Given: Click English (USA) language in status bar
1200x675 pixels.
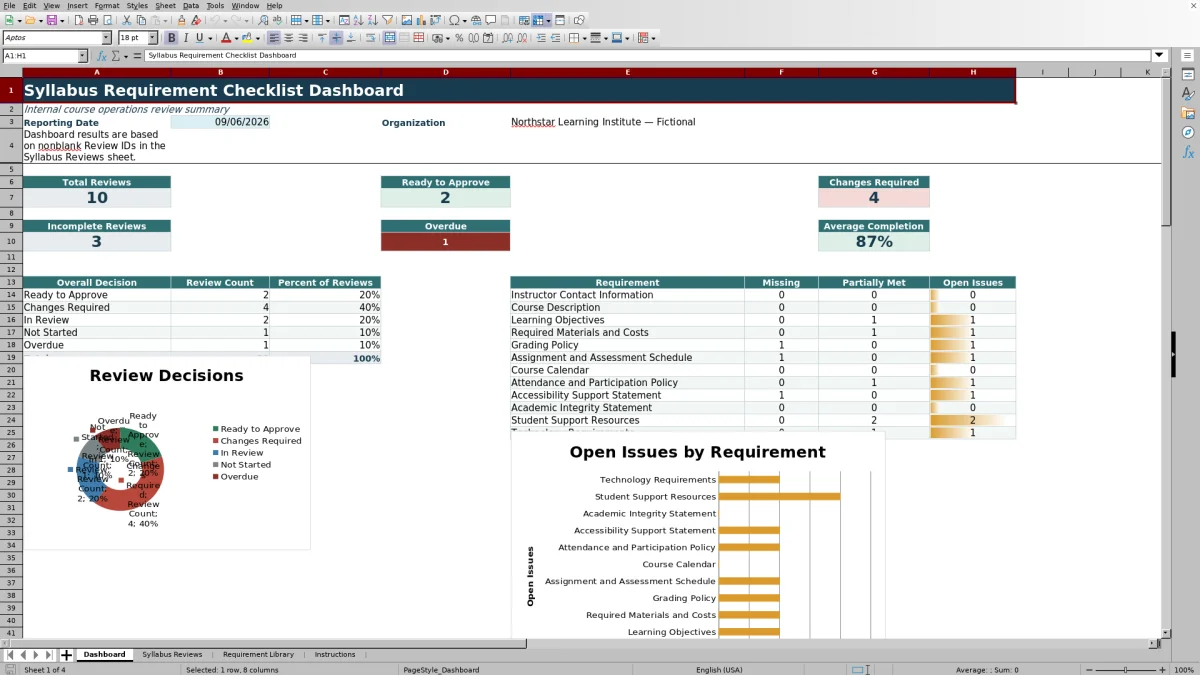Looking at the screenshot, I should tap(719, 670).
